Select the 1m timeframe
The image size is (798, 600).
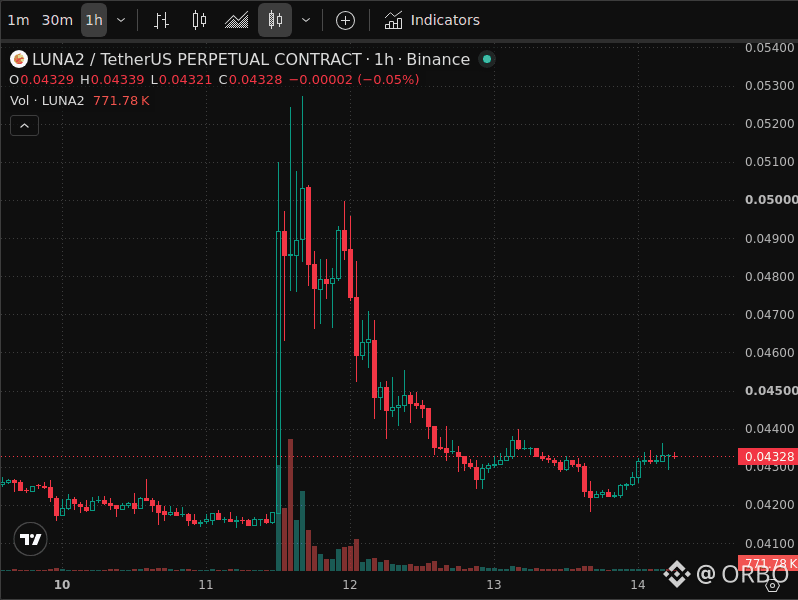click(x=18, y=20)
